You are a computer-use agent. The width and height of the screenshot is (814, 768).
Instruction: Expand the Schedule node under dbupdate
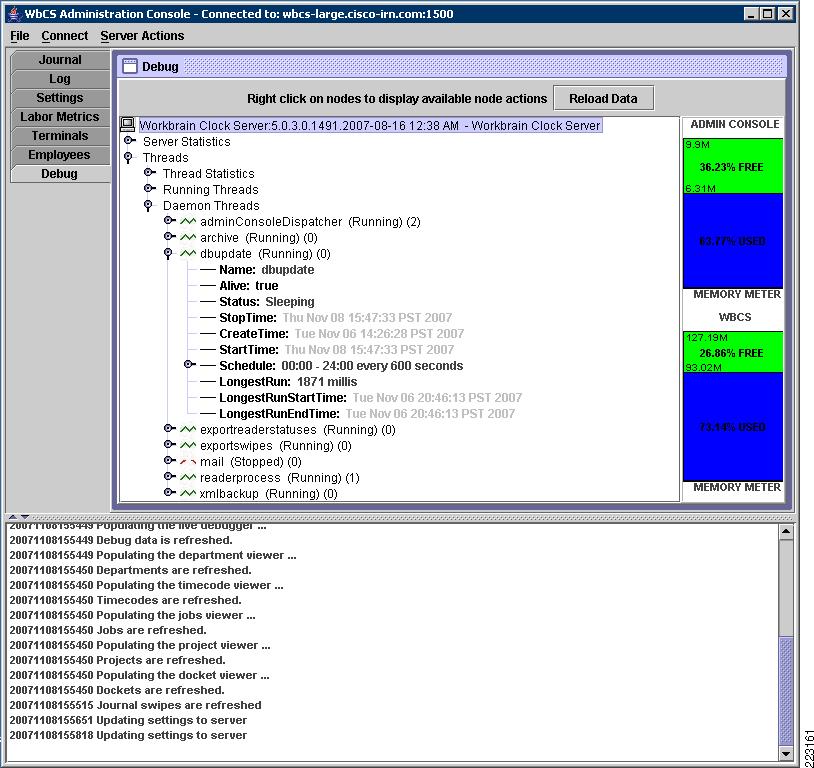[x=190, y=365]
